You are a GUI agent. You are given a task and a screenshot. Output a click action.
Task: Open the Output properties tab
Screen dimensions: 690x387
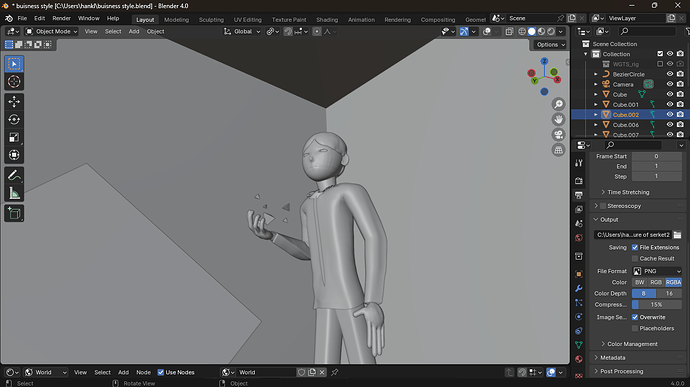click(x=579, y=195)
